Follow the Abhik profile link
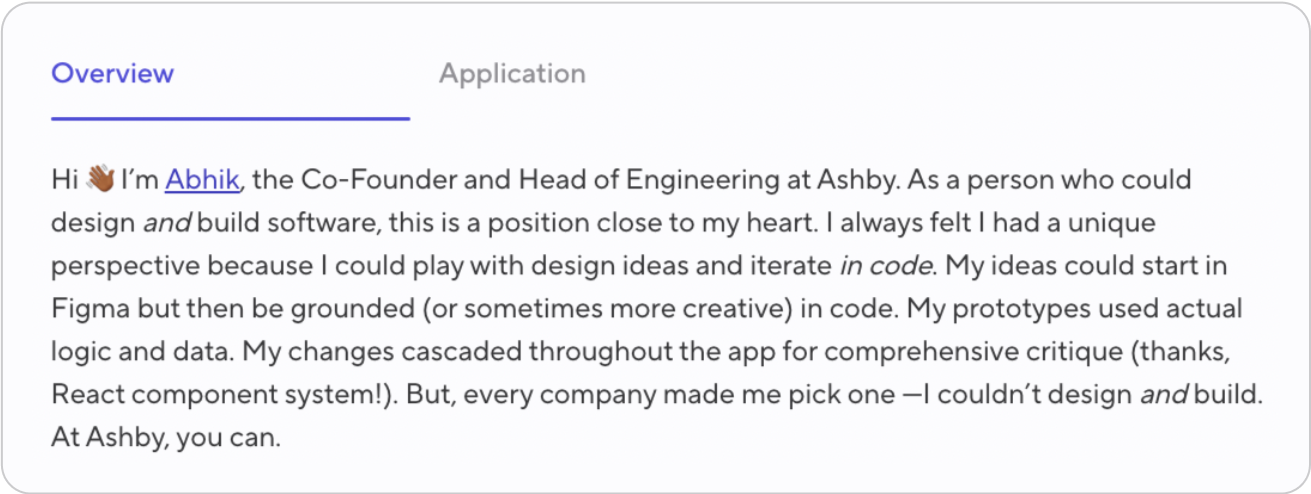 pos(202,181)
